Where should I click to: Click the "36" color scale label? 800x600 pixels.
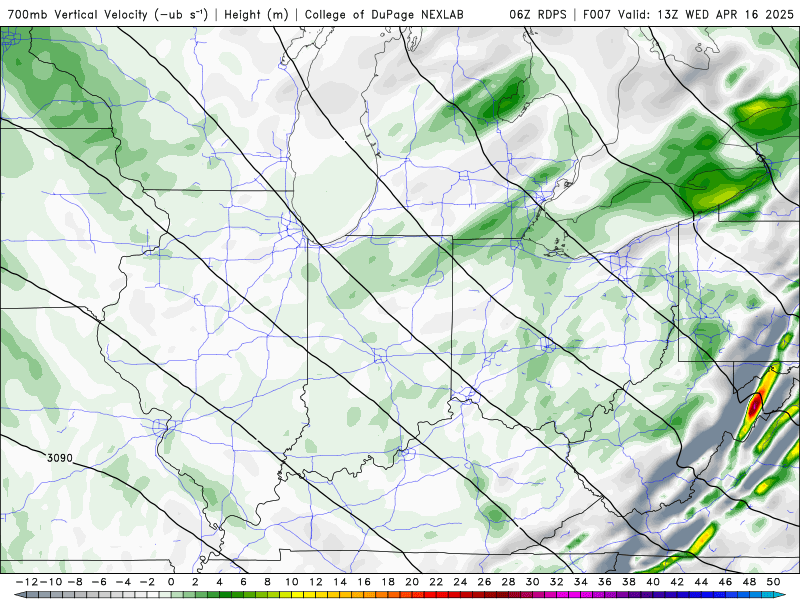[605, 582]
